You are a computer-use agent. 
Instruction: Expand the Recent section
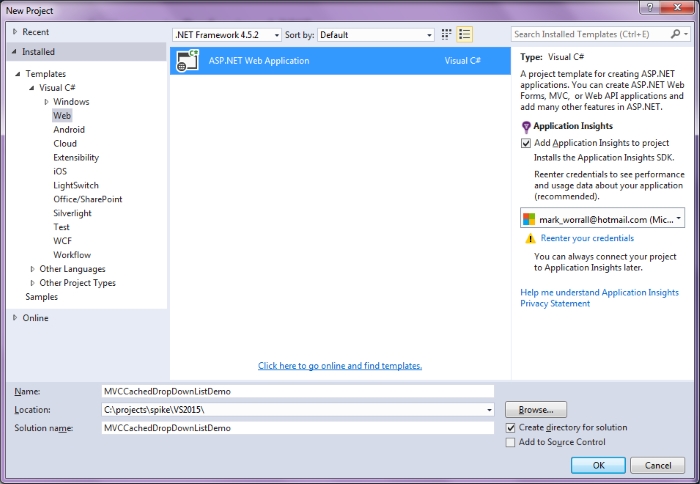[15, 32]
